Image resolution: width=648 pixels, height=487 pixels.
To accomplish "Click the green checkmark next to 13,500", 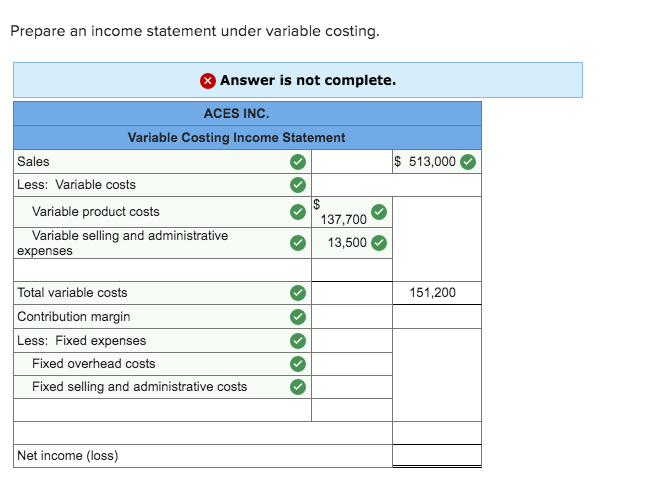I will click(x=379, y=243).
